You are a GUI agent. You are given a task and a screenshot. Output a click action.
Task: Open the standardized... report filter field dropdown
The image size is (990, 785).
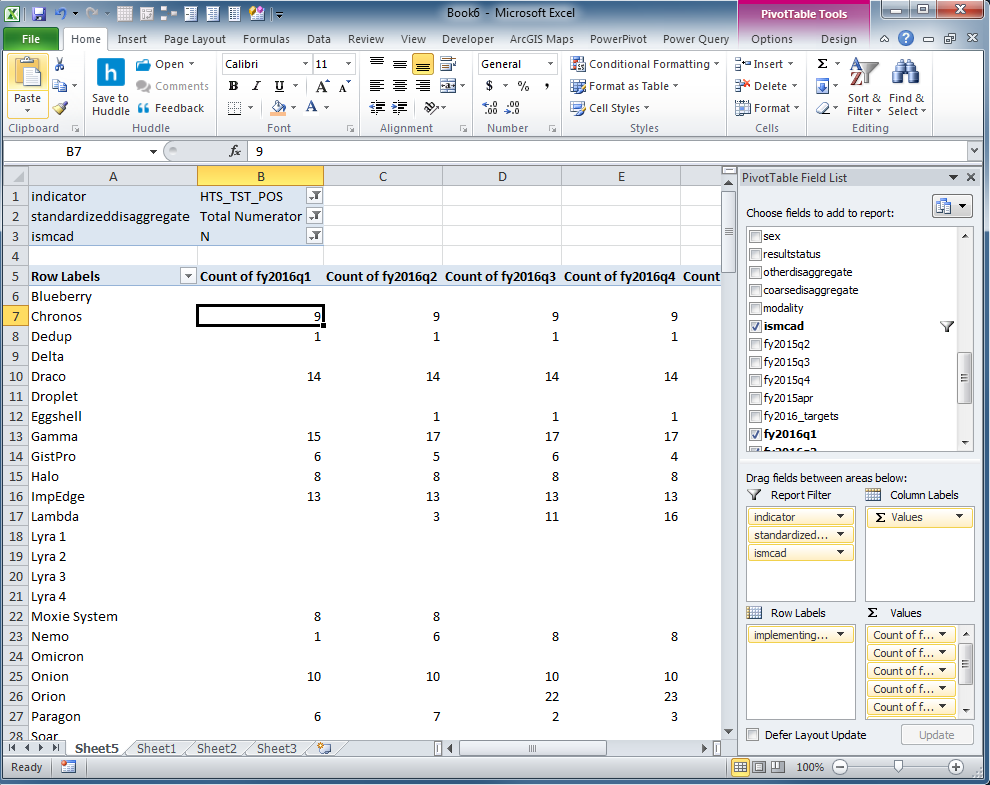pyautogui.click(x=840, y=534)
